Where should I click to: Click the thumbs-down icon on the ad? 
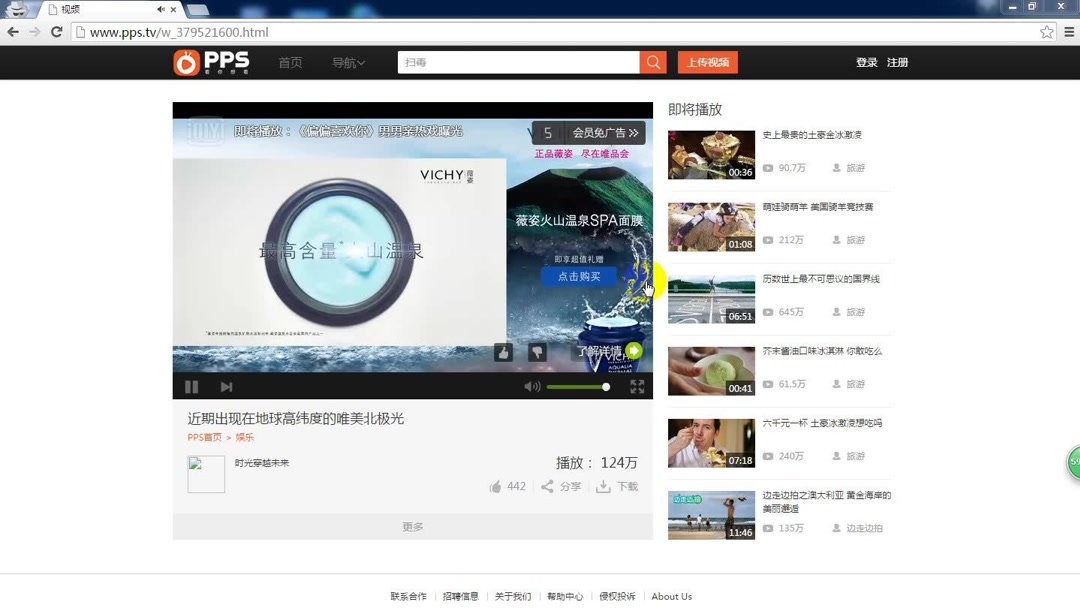tap(538, 352)
